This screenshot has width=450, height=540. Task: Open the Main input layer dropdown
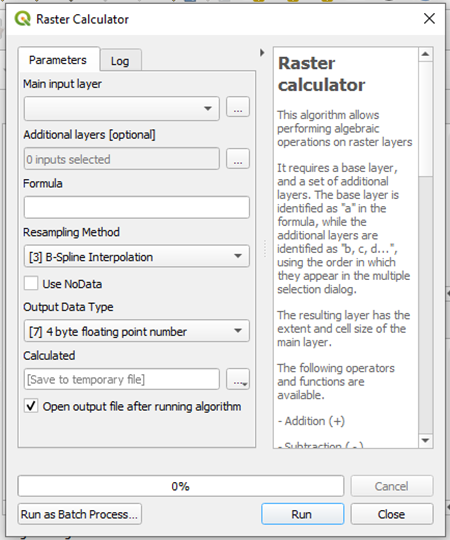click(122, 108)
